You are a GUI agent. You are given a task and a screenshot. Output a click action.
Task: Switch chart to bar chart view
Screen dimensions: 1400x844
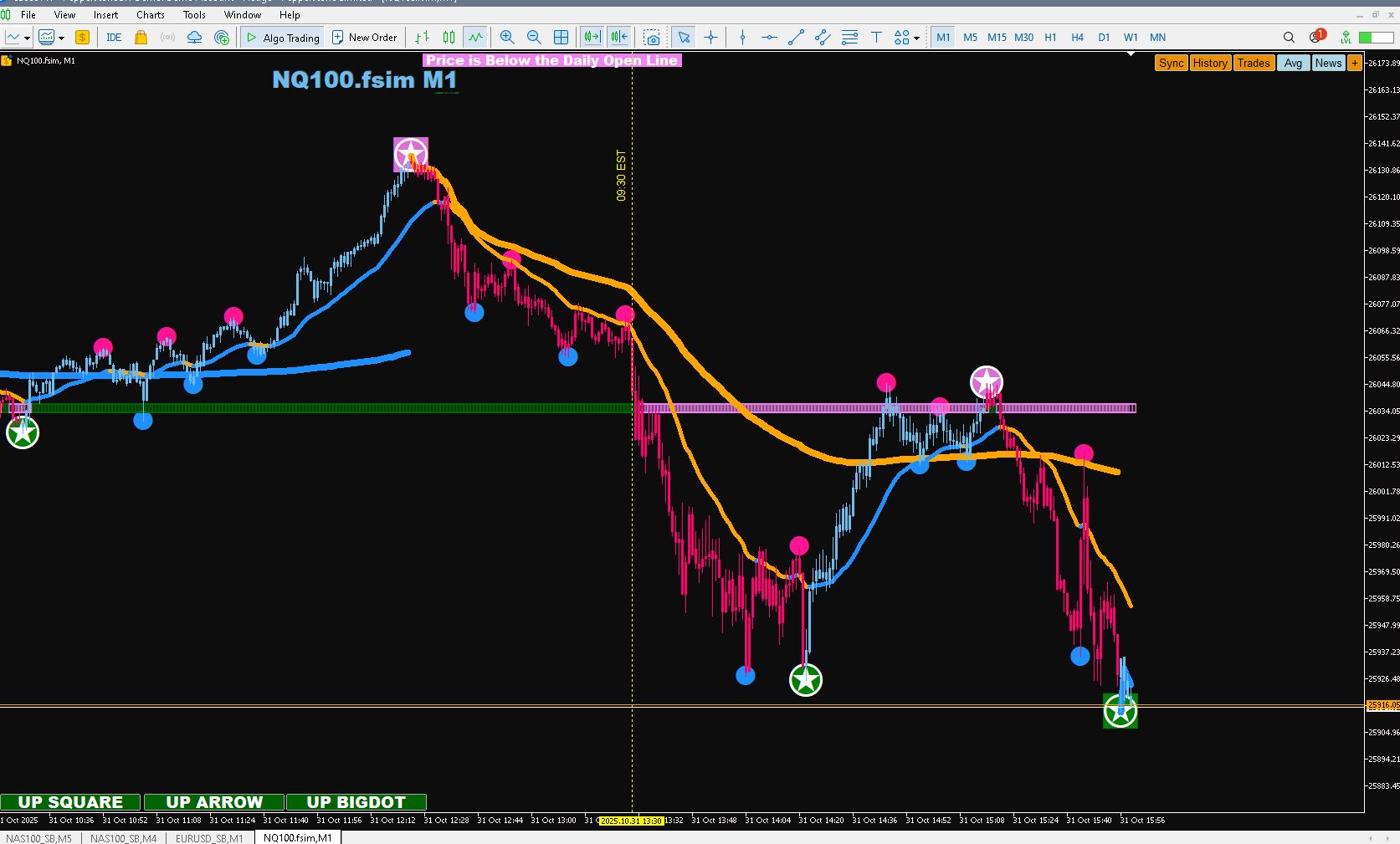422,38
